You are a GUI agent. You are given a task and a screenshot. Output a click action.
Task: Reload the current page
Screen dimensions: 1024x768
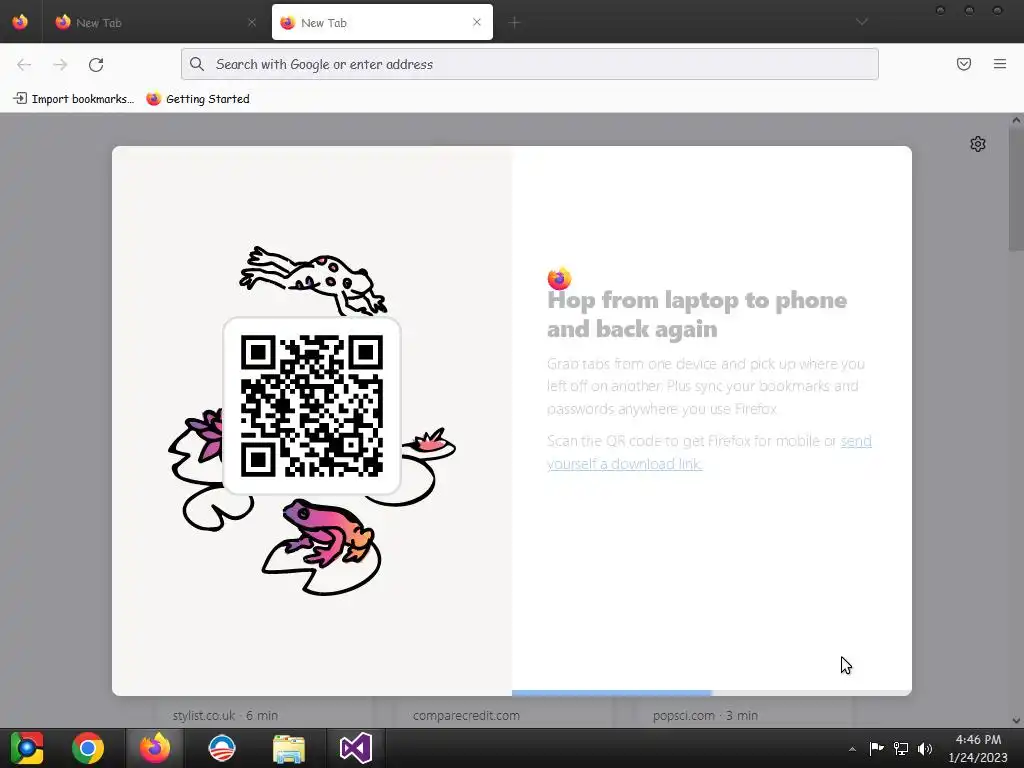96,65
